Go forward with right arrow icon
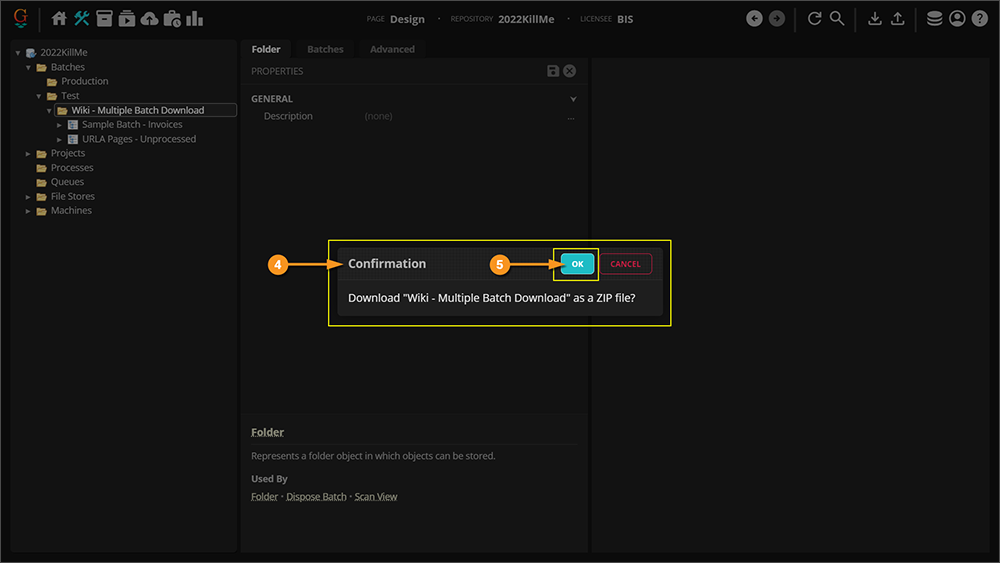This screenshot has width=1000, height=563. coord(777,18)
